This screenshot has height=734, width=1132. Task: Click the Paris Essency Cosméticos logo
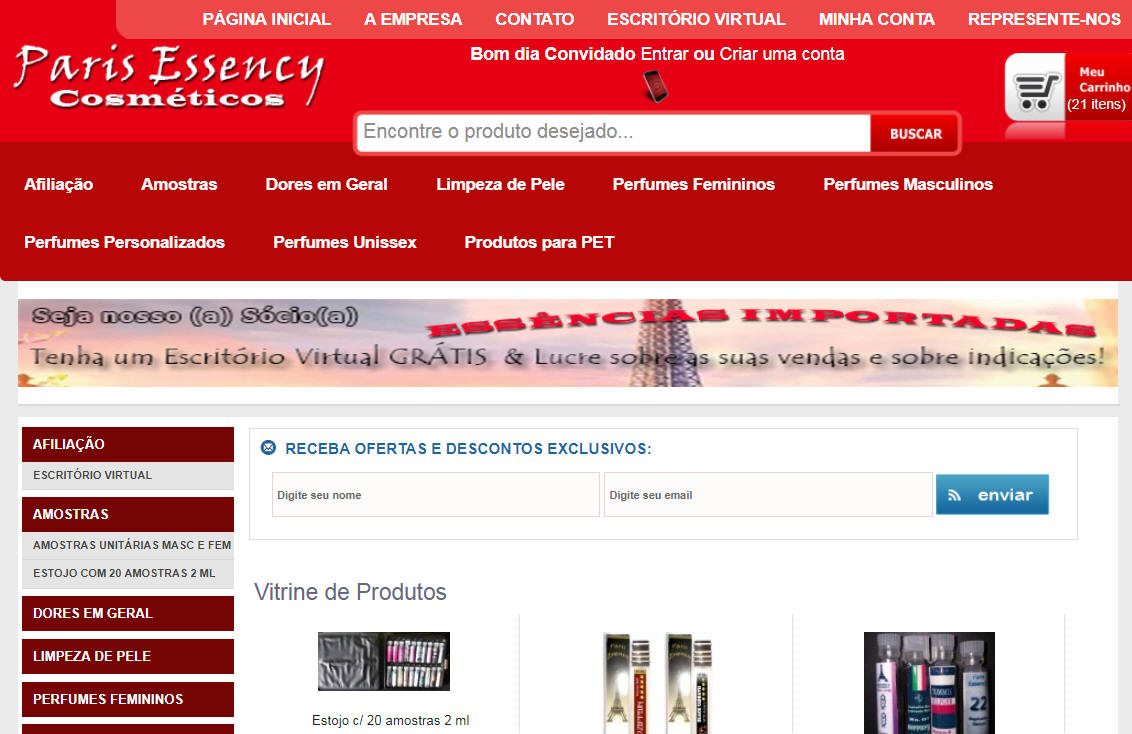(x=169, y=76)
